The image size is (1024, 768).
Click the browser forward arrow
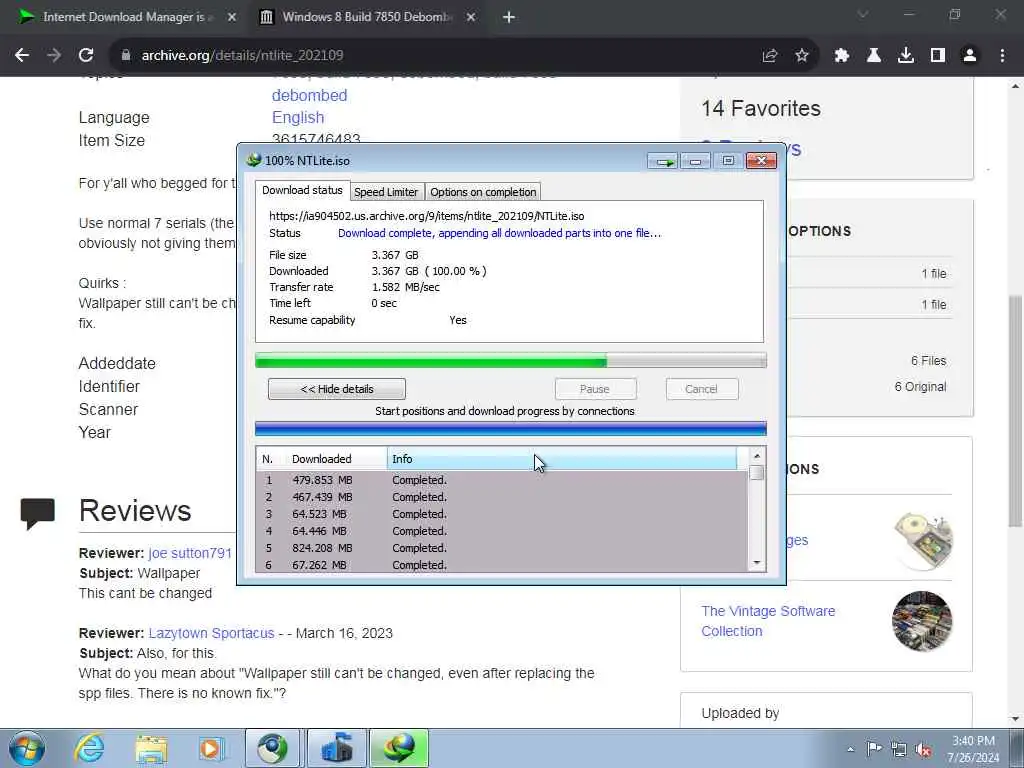(x=54, y=56)
